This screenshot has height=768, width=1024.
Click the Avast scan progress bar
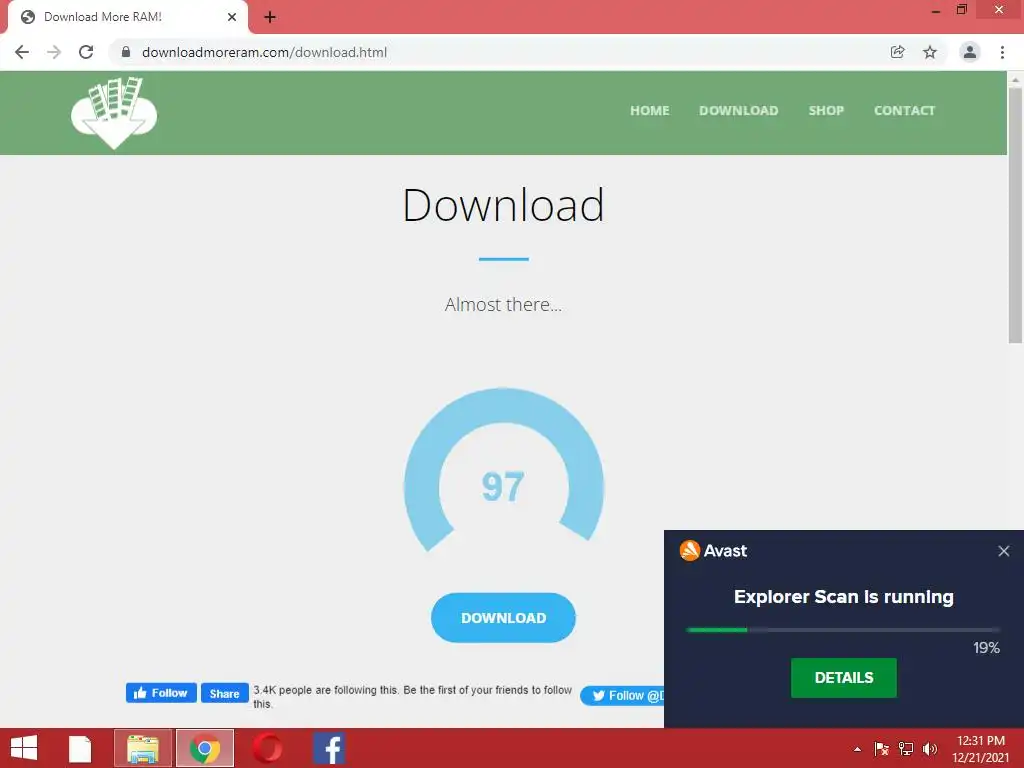[x=842, y=630]
